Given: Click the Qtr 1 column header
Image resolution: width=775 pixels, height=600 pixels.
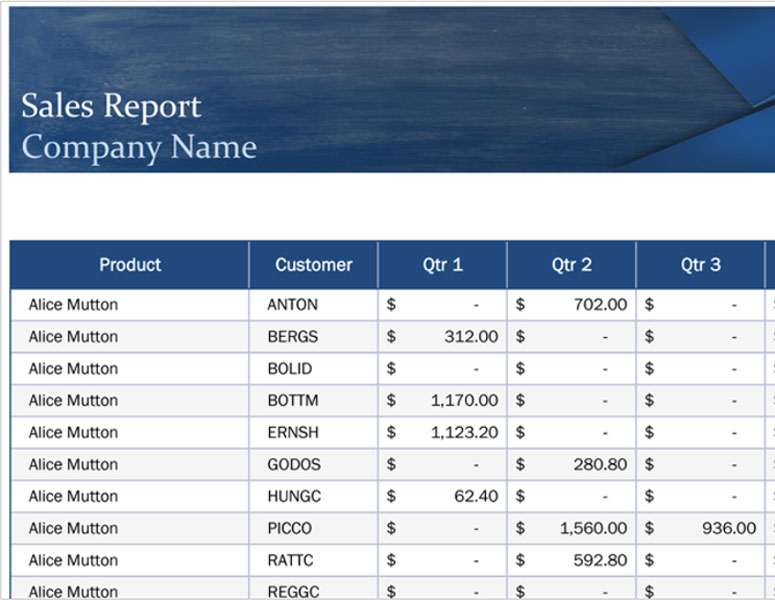Looking at the screenshot, I should (x=442, y=265).
